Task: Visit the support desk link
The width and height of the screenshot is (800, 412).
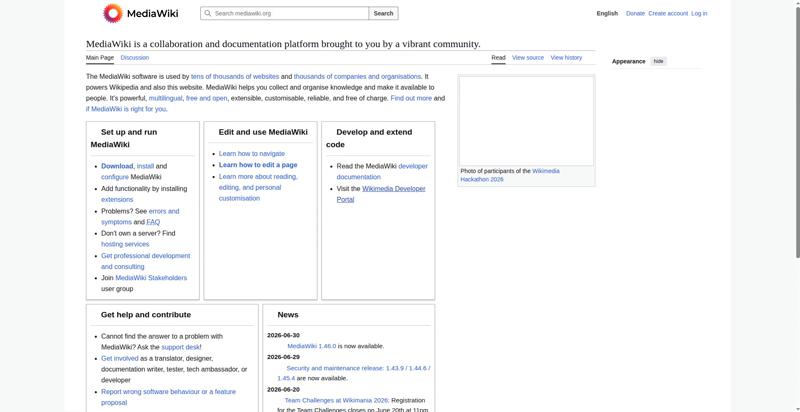Action: (x=181, y=347)
